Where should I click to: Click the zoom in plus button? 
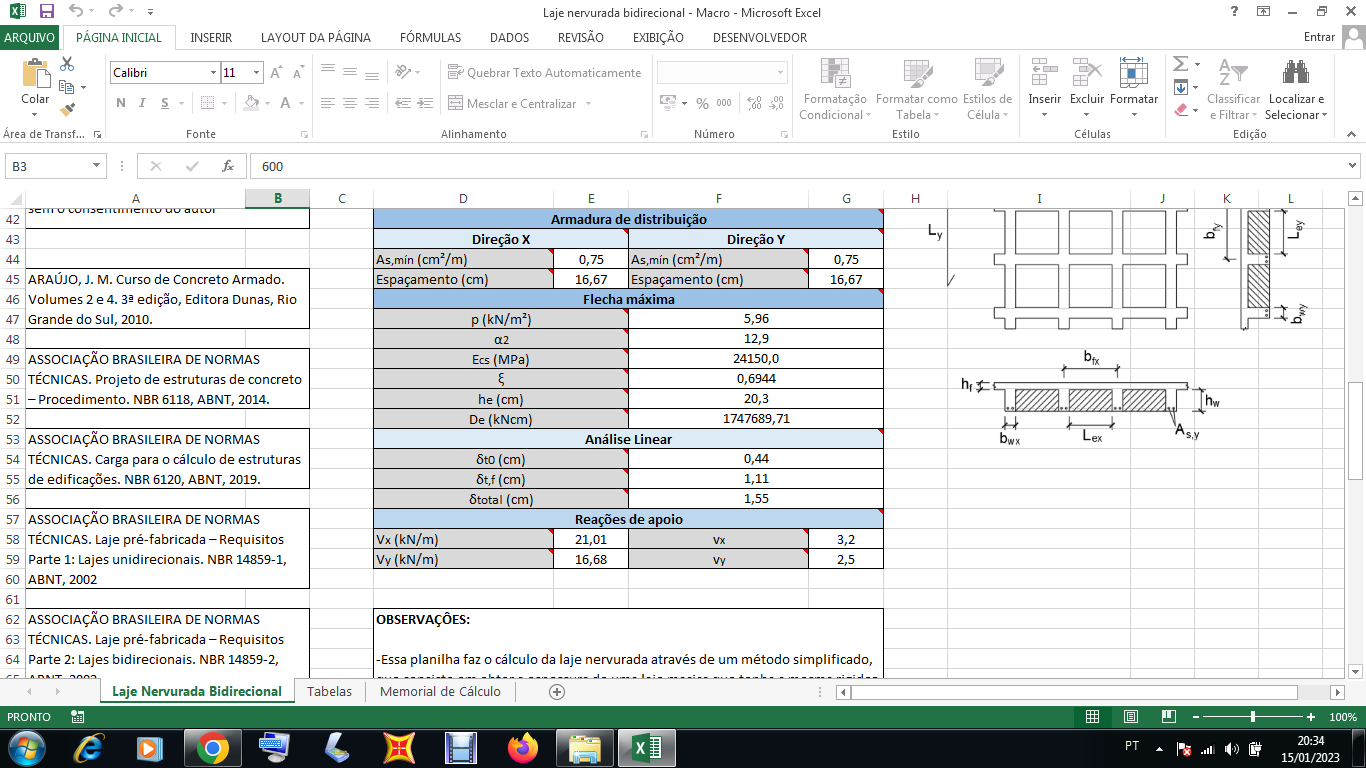(1310, 717)
